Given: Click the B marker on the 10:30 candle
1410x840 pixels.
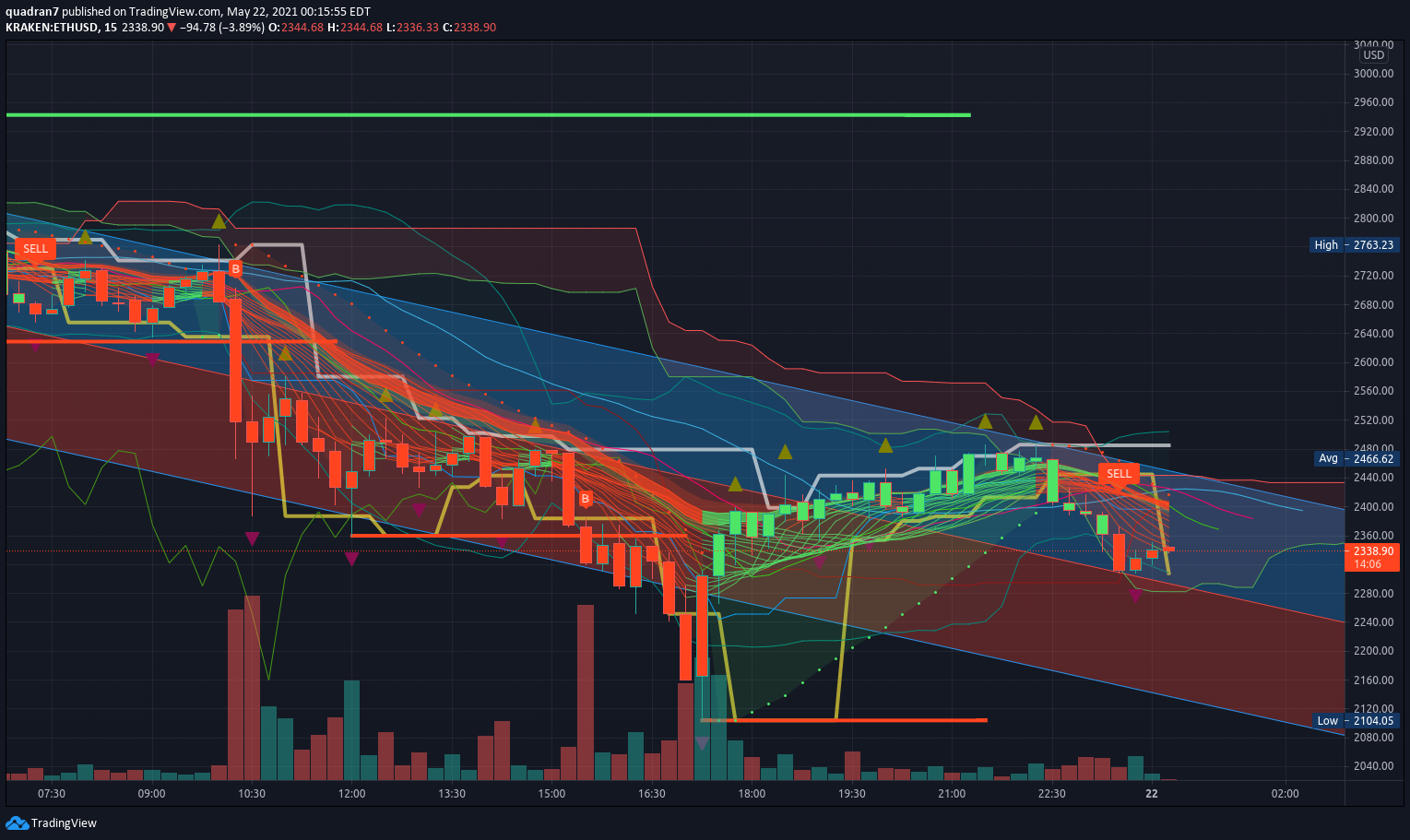Looking at the screenshot, I should click(x=235, y=268).
